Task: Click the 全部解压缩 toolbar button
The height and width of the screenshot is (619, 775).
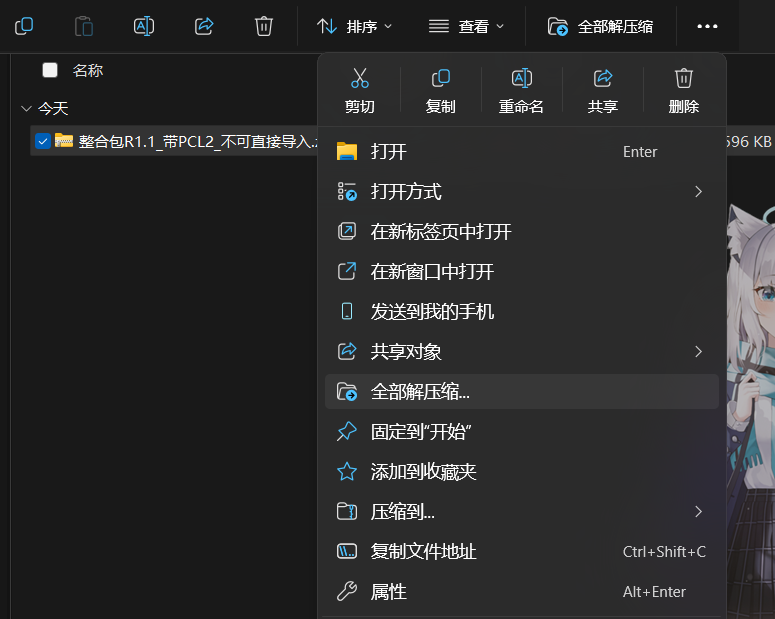Action: pyautogui.click(x=601, y=26)
